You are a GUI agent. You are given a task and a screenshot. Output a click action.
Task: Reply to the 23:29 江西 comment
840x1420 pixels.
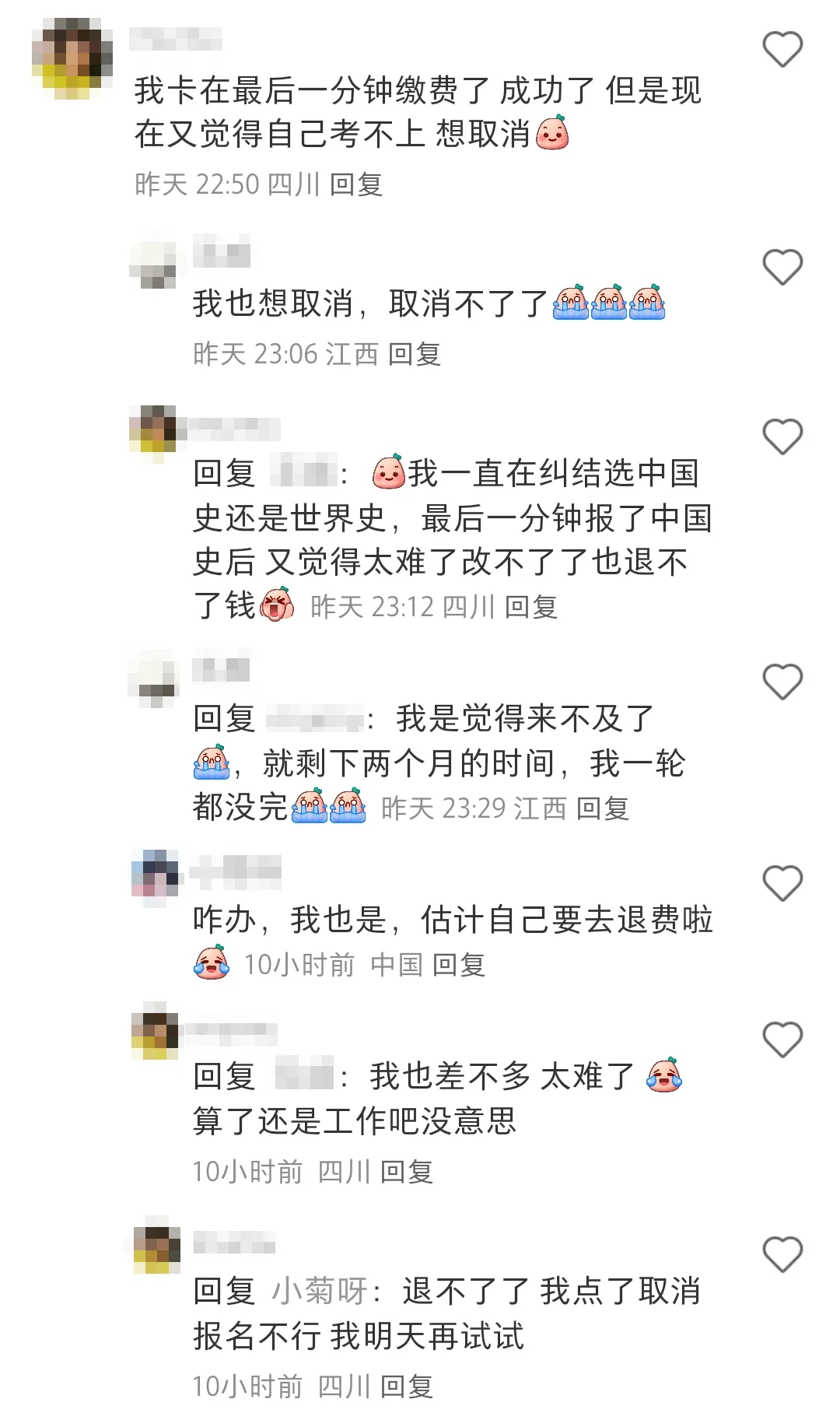[x=603, y=808]
